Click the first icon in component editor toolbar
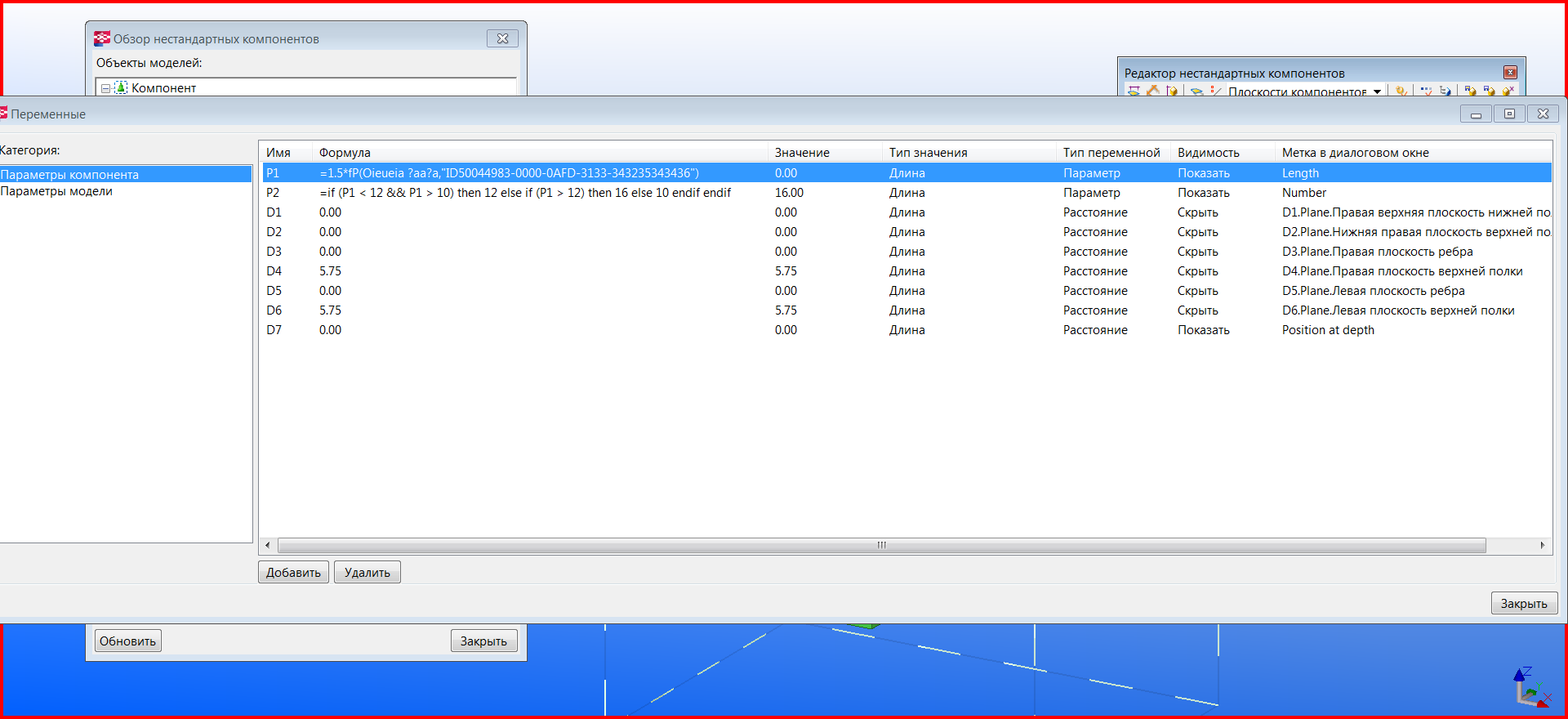 [1134, 91]
